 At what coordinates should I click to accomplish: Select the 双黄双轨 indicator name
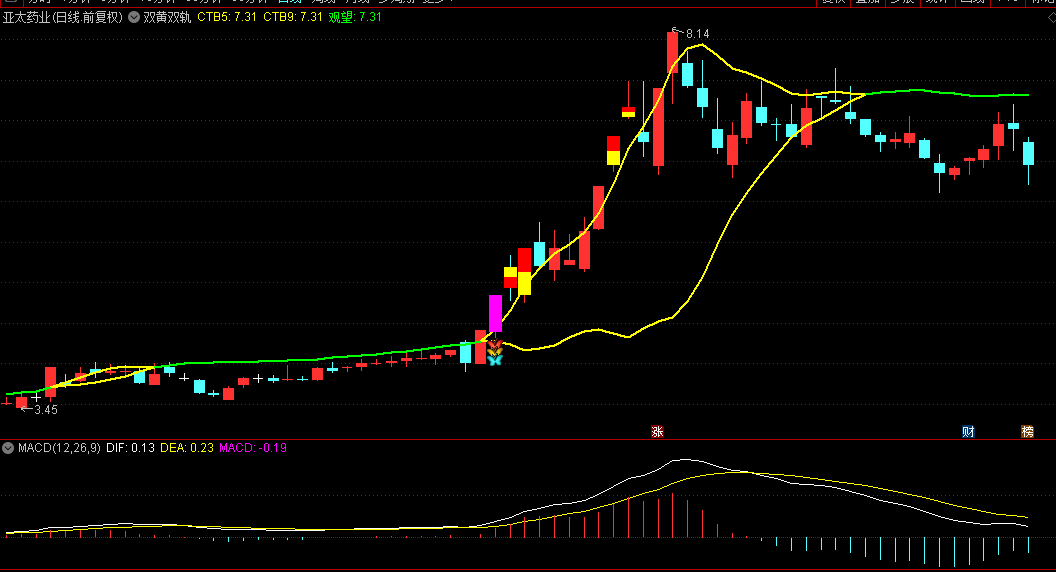pos(167,18)
